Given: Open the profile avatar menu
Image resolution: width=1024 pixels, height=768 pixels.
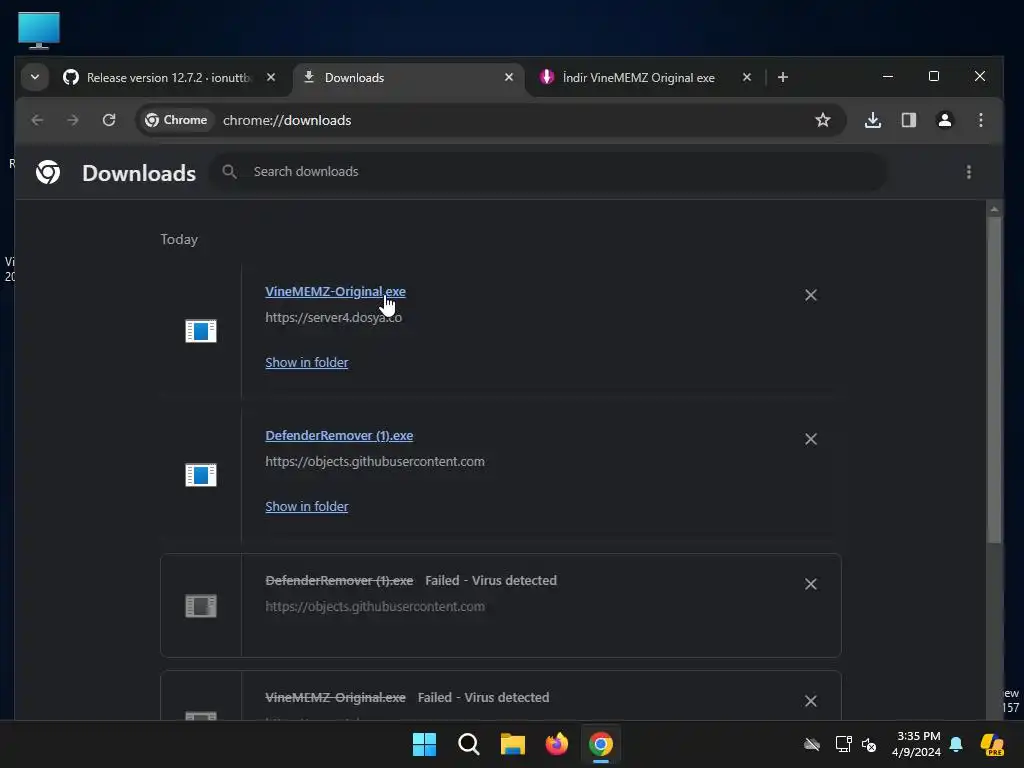Looking at the screenshot, I should 944,120.
